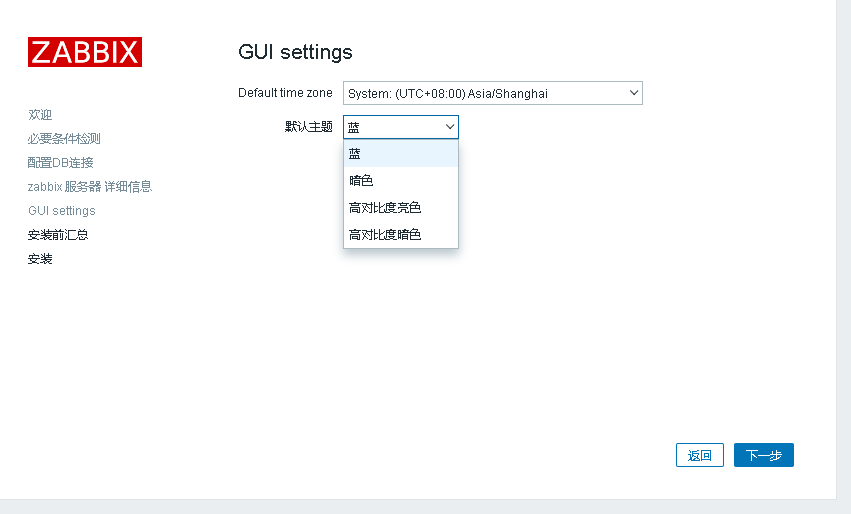Go to the 欢迎 step in sidebar

tap(40, 115)
